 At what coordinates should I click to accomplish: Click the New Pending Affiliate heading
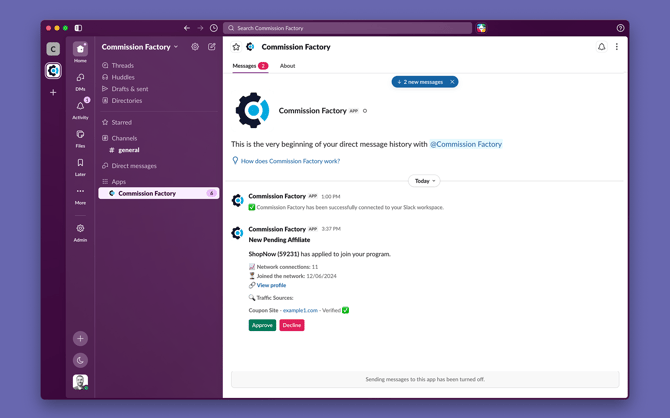(x=279, y=240)
